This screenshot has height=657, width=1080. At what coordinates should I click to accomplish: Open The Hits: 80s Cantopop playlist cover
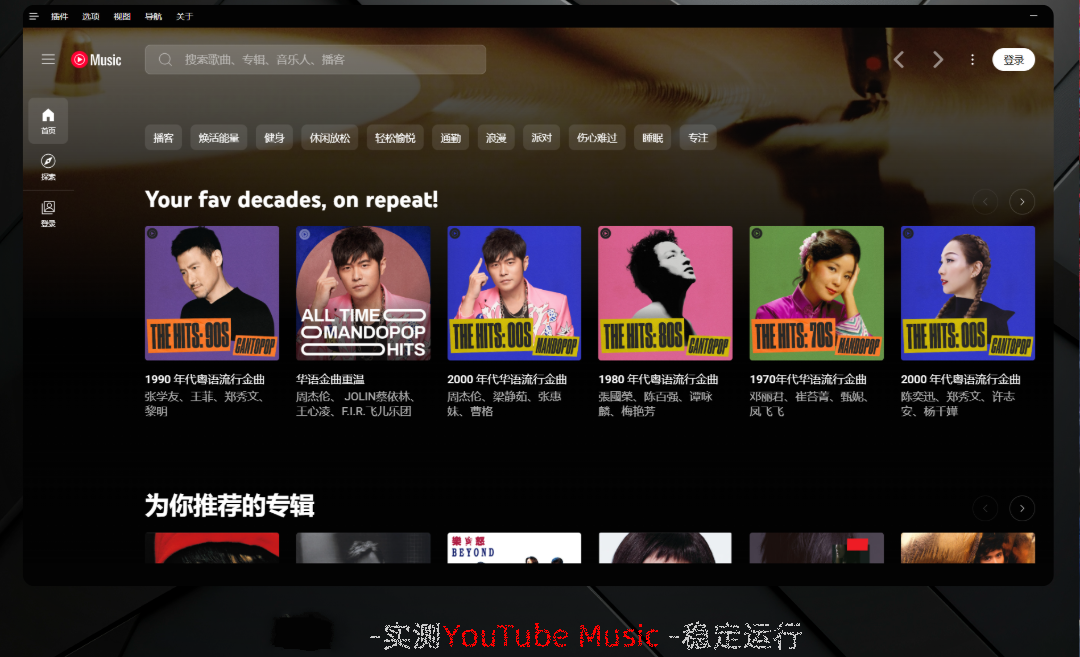click(665, 293)
